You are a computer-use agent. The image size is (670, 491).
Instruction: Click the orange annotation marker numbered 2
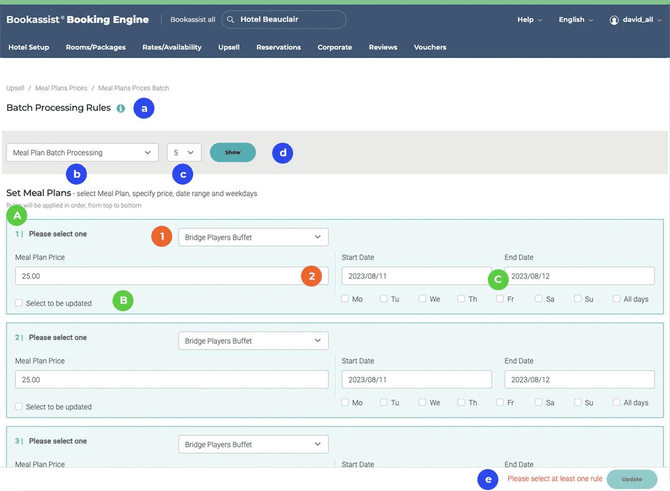(312, 276)
